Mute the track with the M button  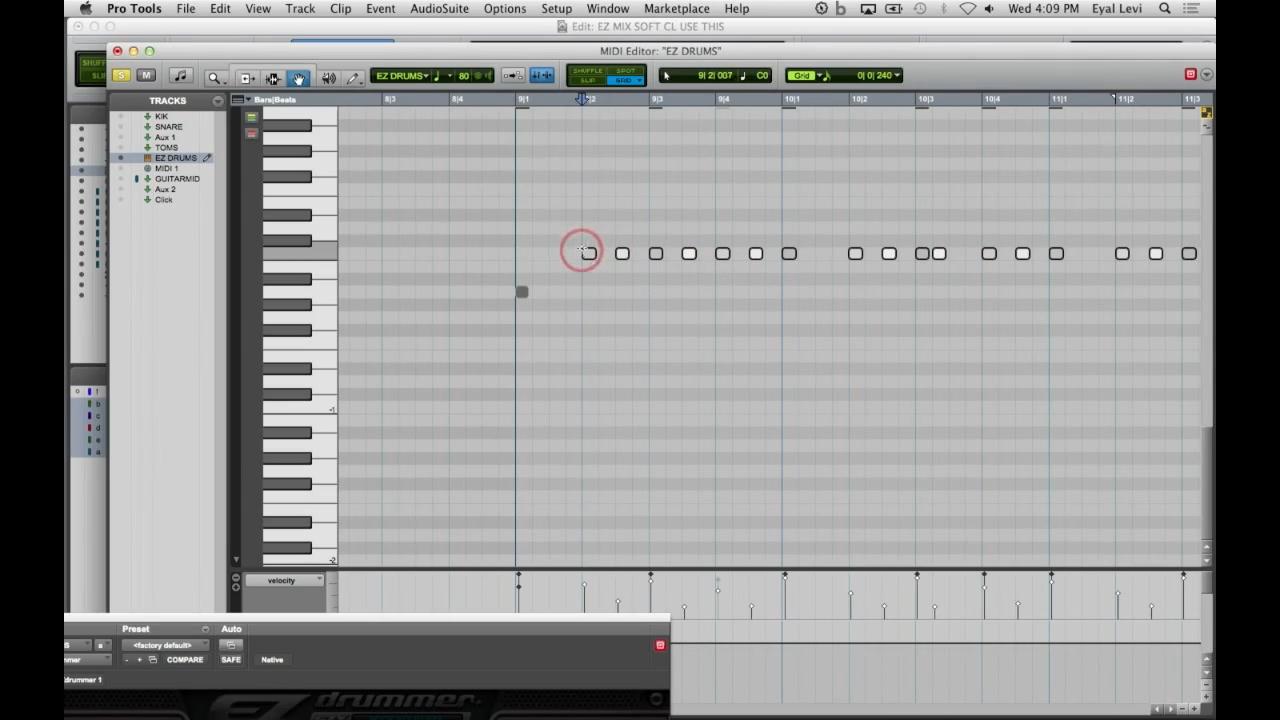(146, 76)
